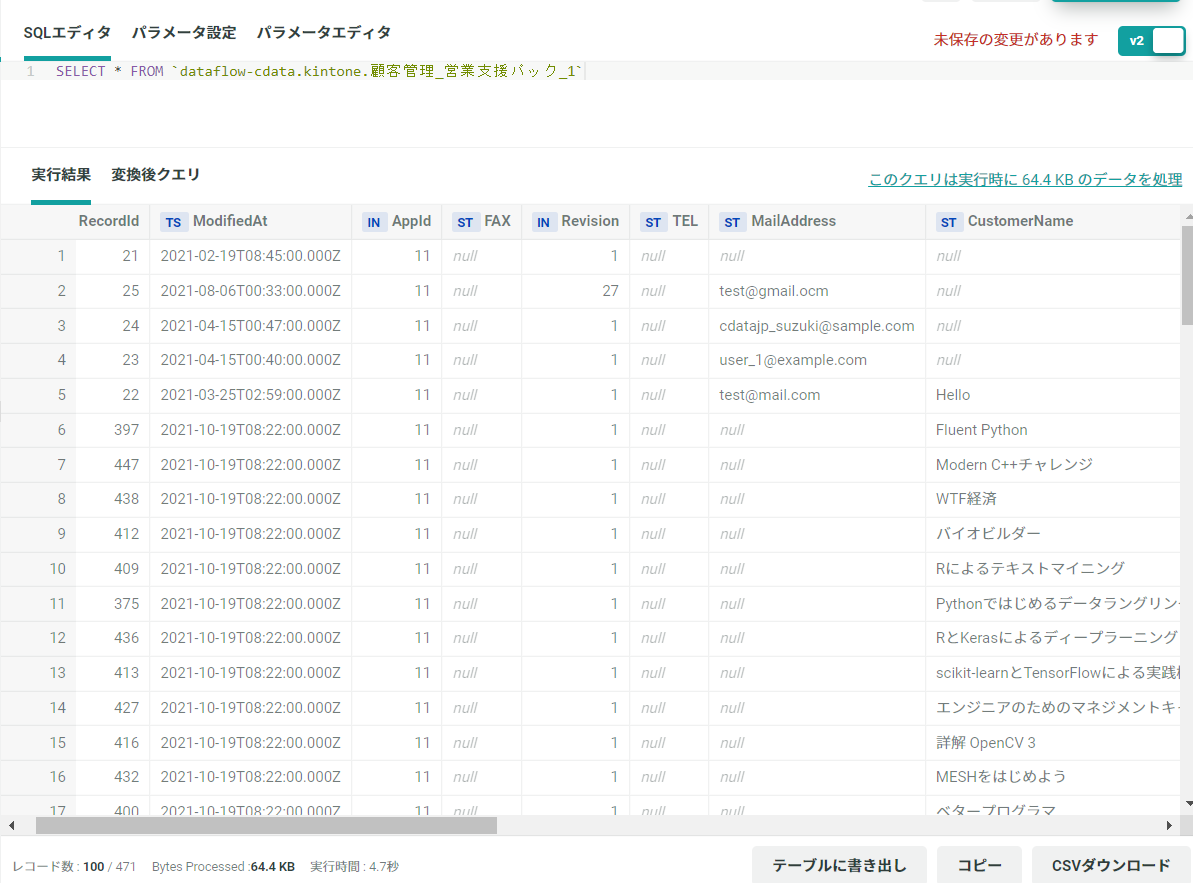The image size is (1193, 883).
Task: Click the IN type badge beside Revision
Action: 543,222
